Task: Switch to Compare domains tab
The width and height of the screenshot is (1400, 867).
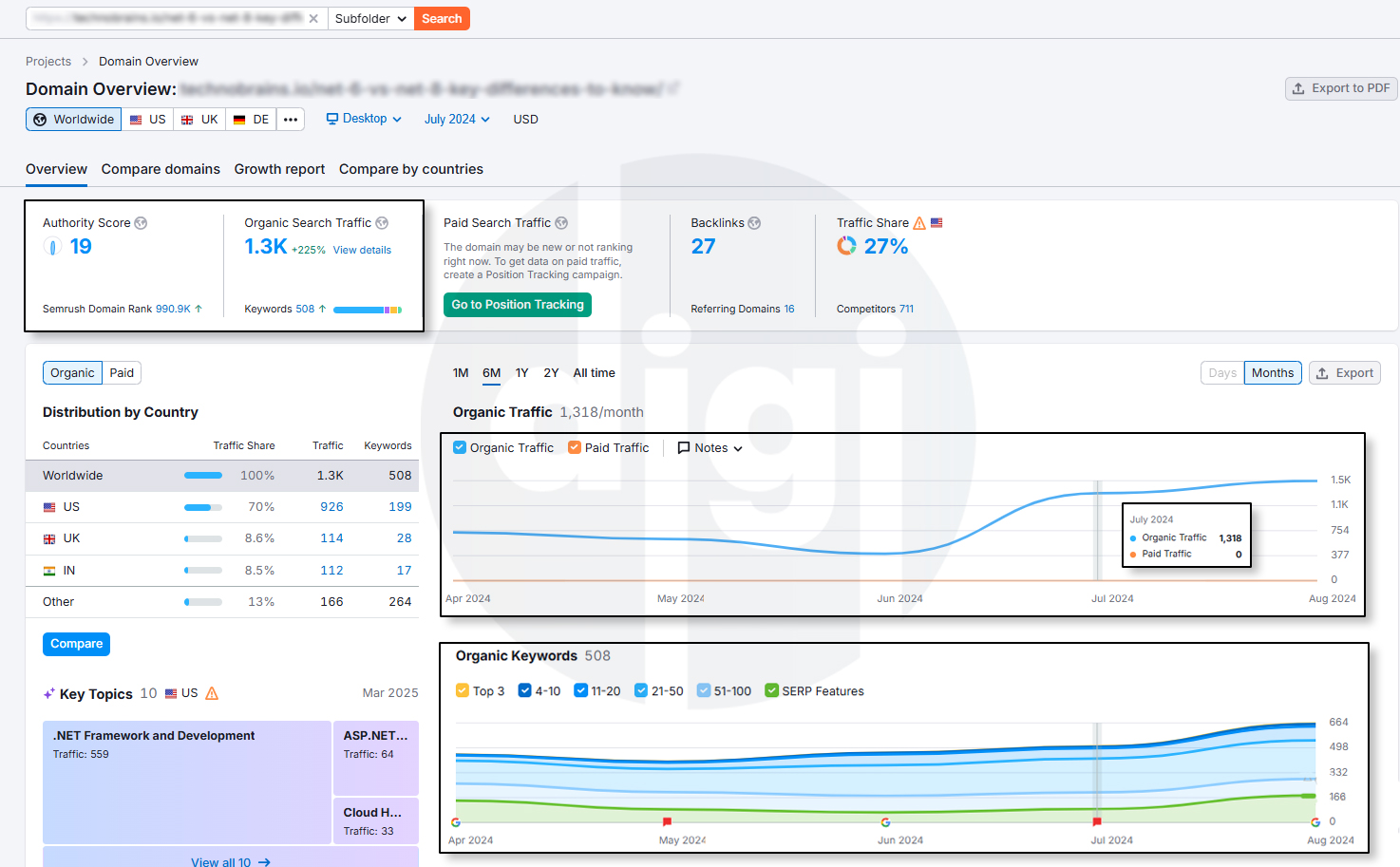Action: 161,169
